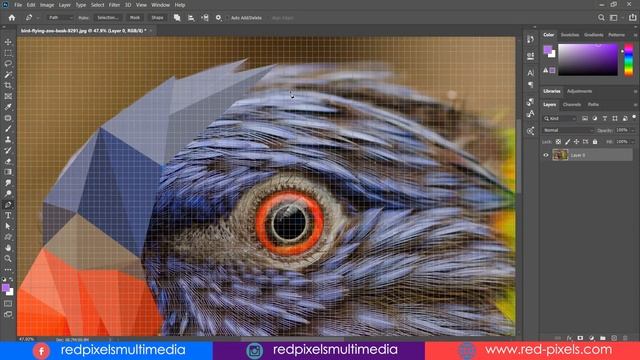Select the Layer 0 thumbnail
Viewport: 640px width, 360px height.
560,155
